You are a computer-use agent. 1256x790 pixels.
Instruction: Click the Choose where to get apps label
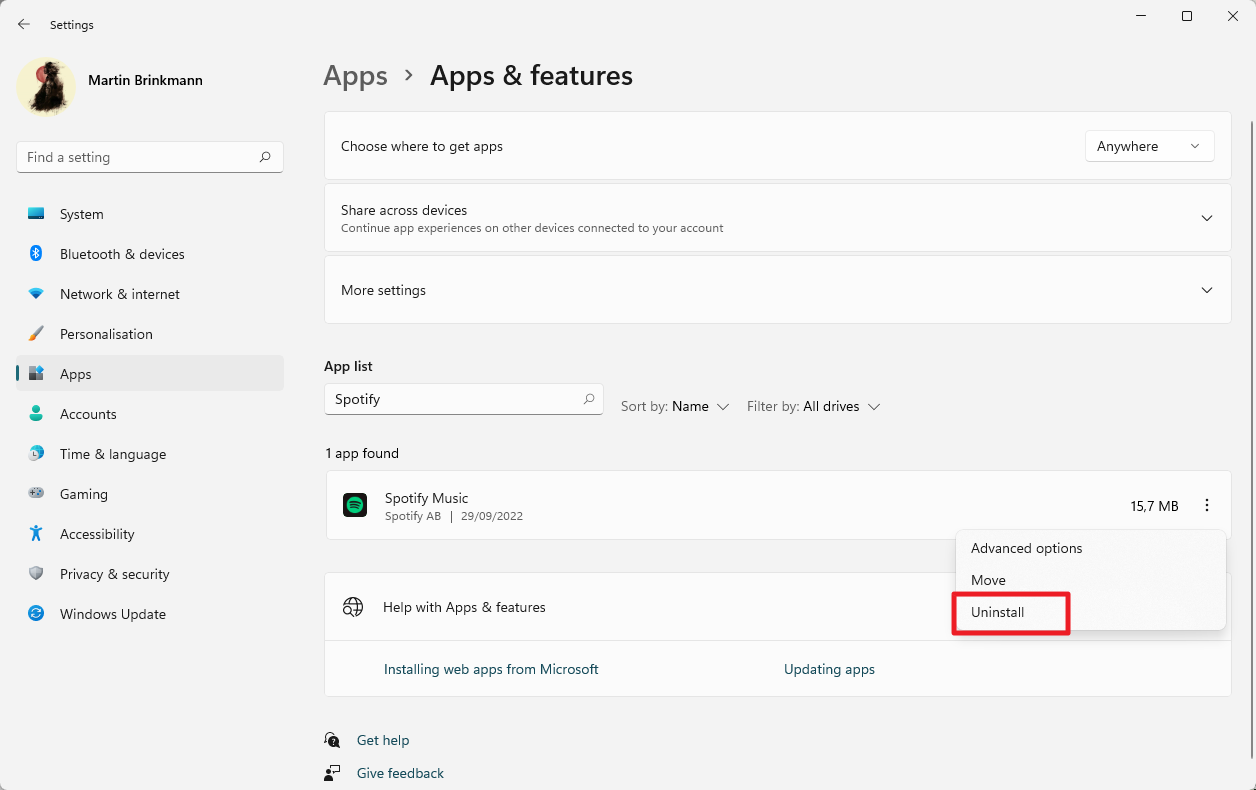422,146
